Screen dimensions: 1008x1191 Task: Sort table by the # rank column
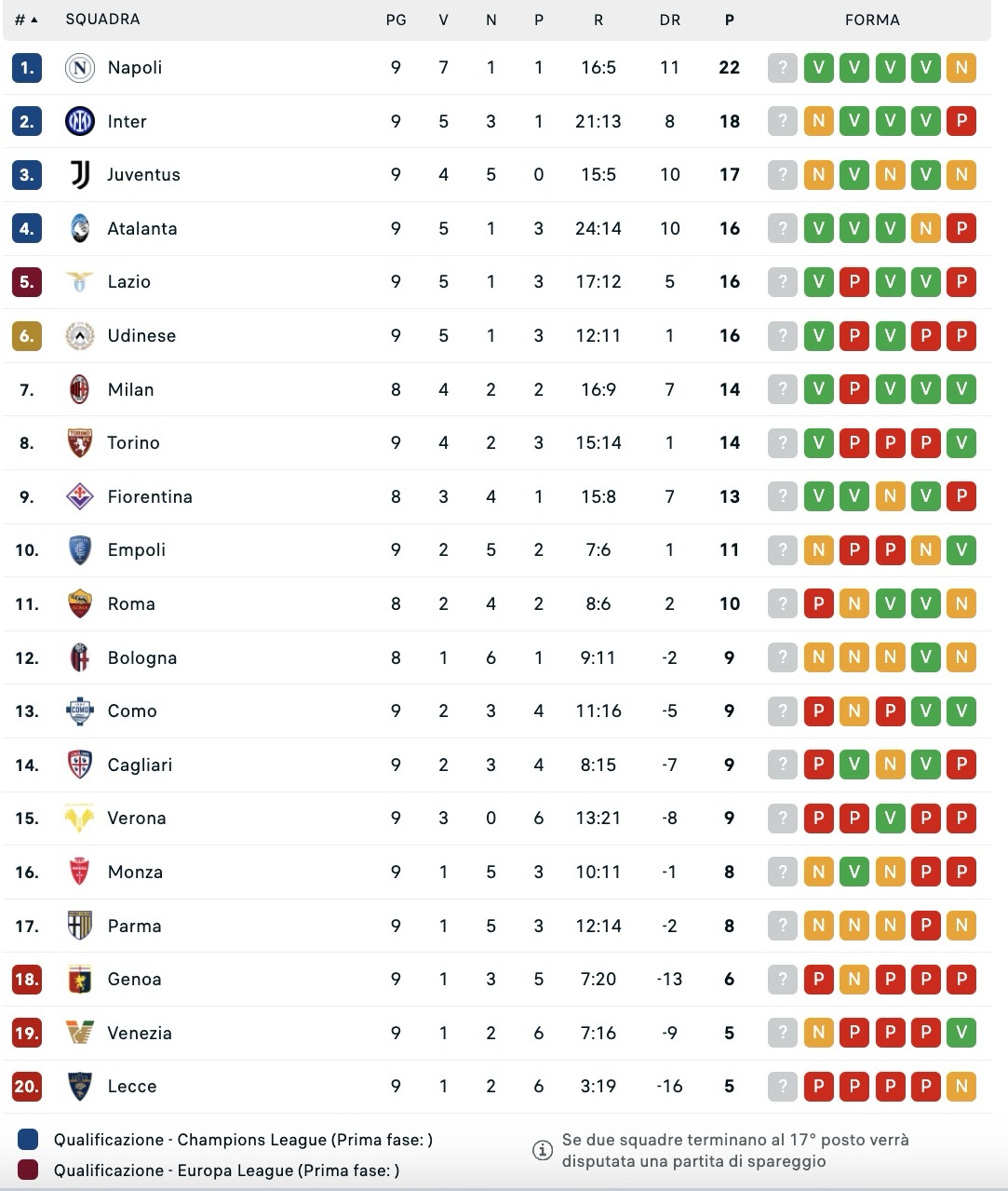click(x=26, y=20)
